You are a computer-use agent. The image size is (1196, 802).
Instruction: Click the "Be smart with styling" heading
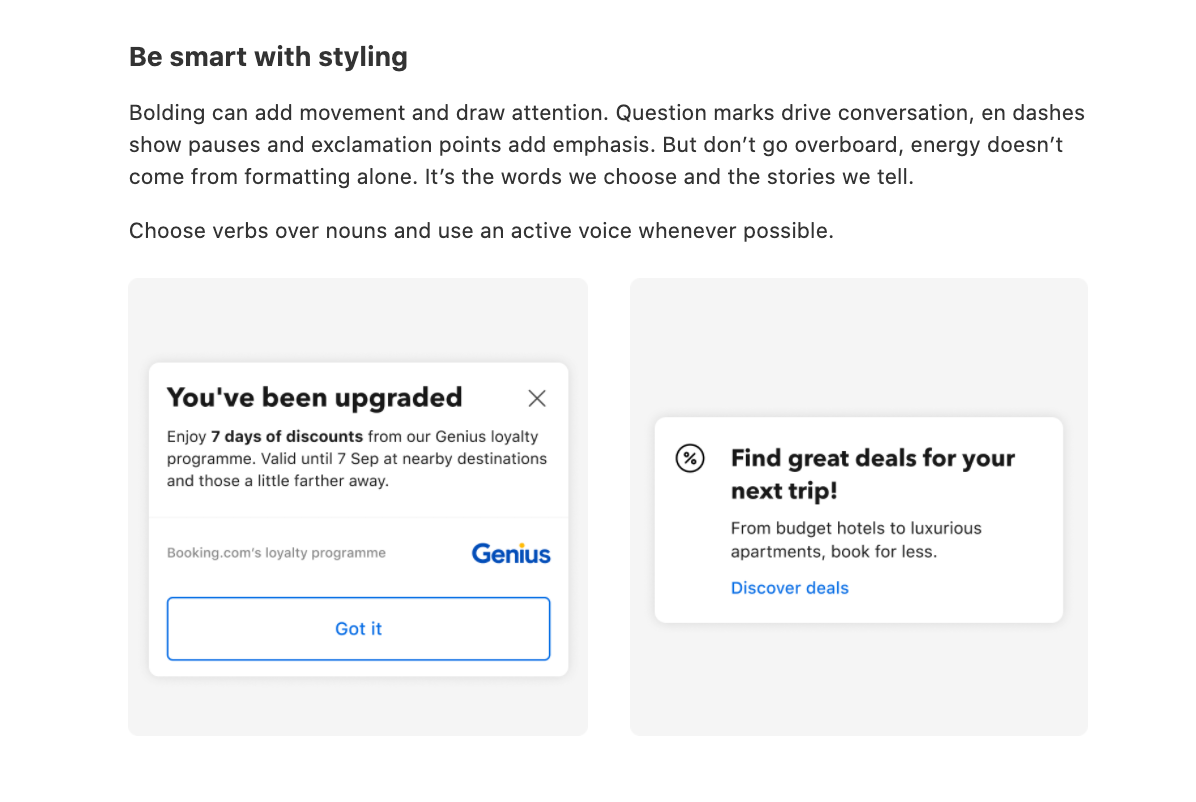pos(268,57)
